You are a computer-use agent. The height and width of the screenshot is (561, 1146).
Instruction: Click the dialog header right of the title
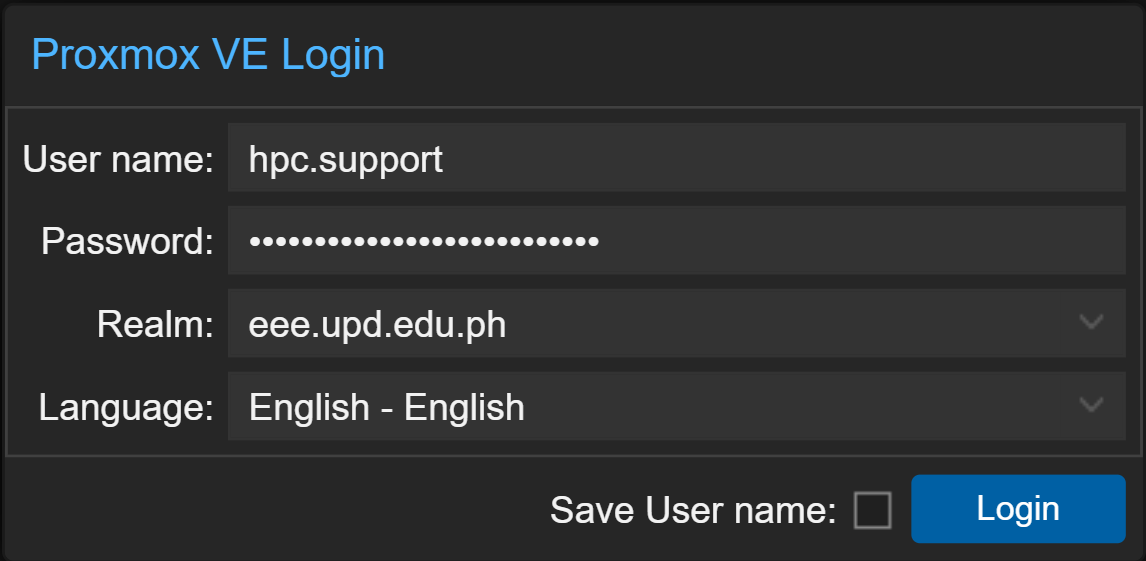point(760,54)
